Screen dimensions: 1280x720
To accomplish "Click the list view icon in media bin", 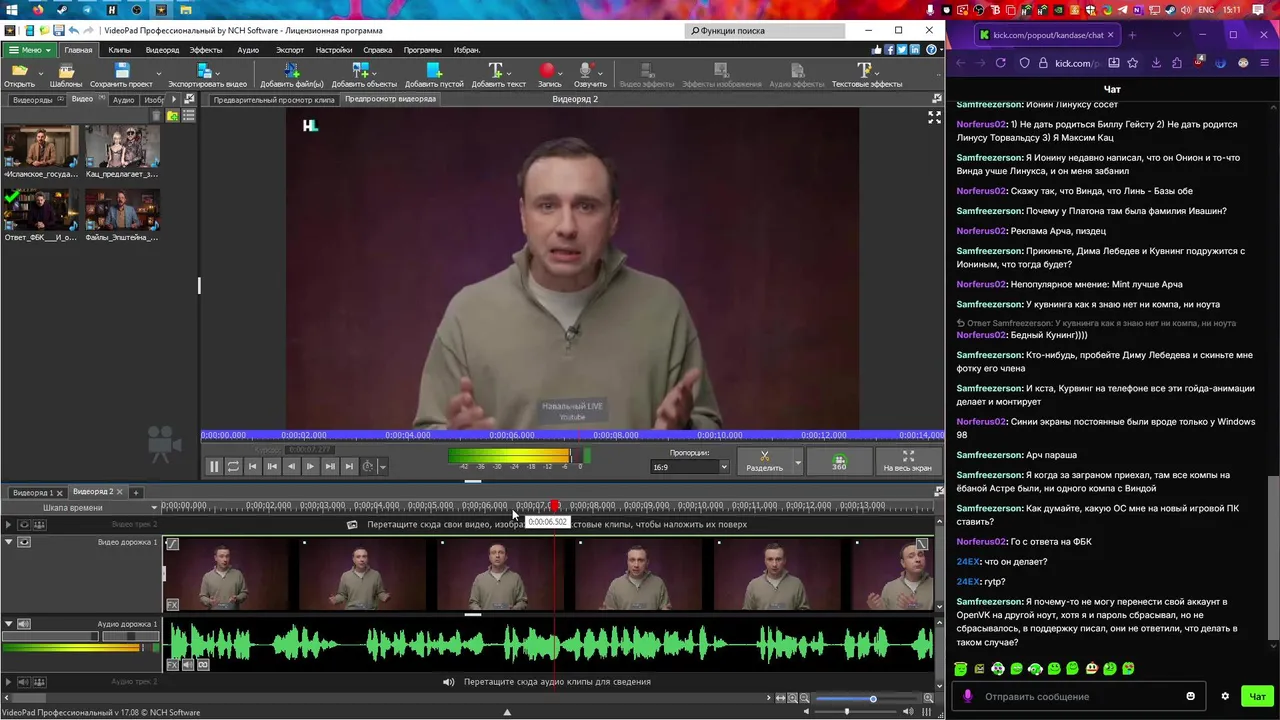I will click(x=188, y=116).
